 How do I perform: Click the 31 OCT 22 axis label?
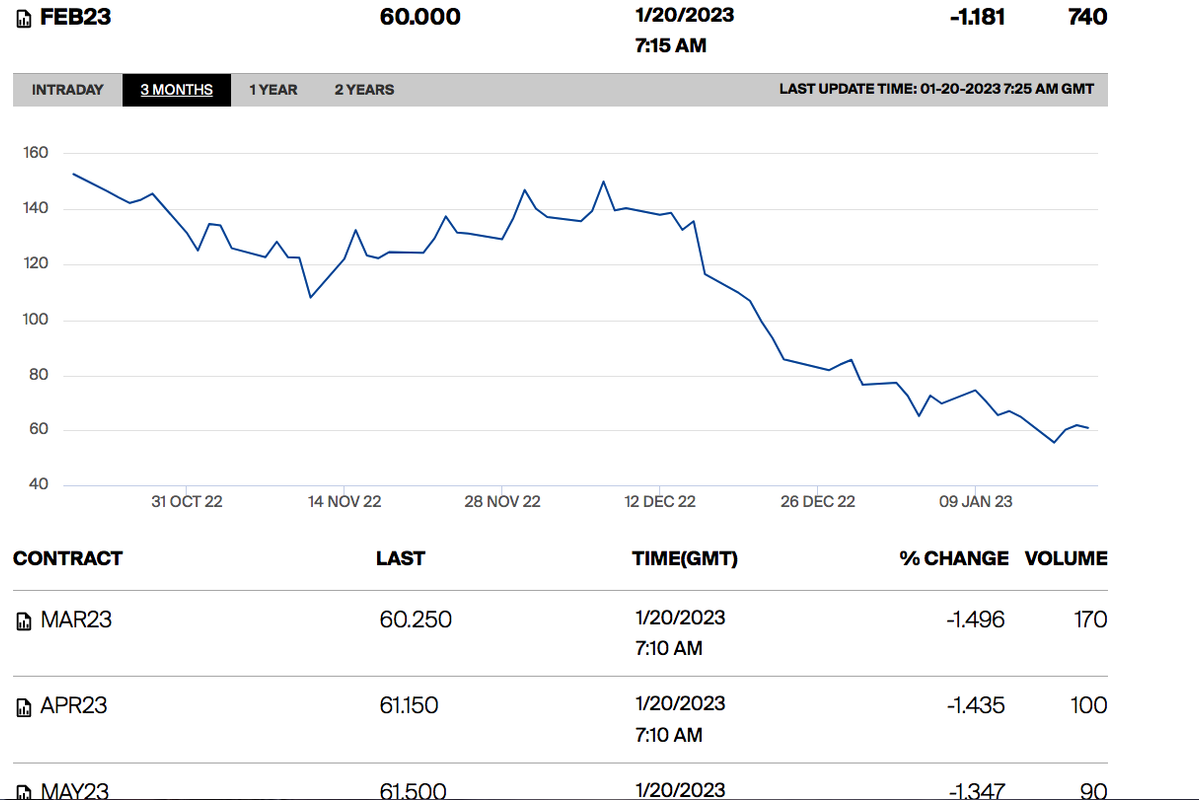(187, 502)
